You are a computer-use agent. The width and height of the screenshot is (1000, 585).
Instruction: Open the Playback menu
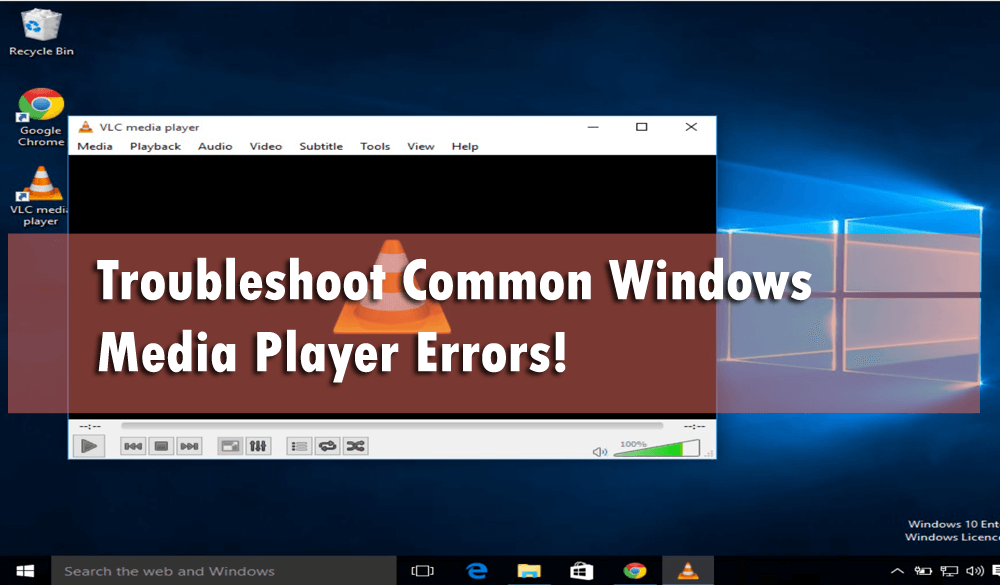point(155,146)
